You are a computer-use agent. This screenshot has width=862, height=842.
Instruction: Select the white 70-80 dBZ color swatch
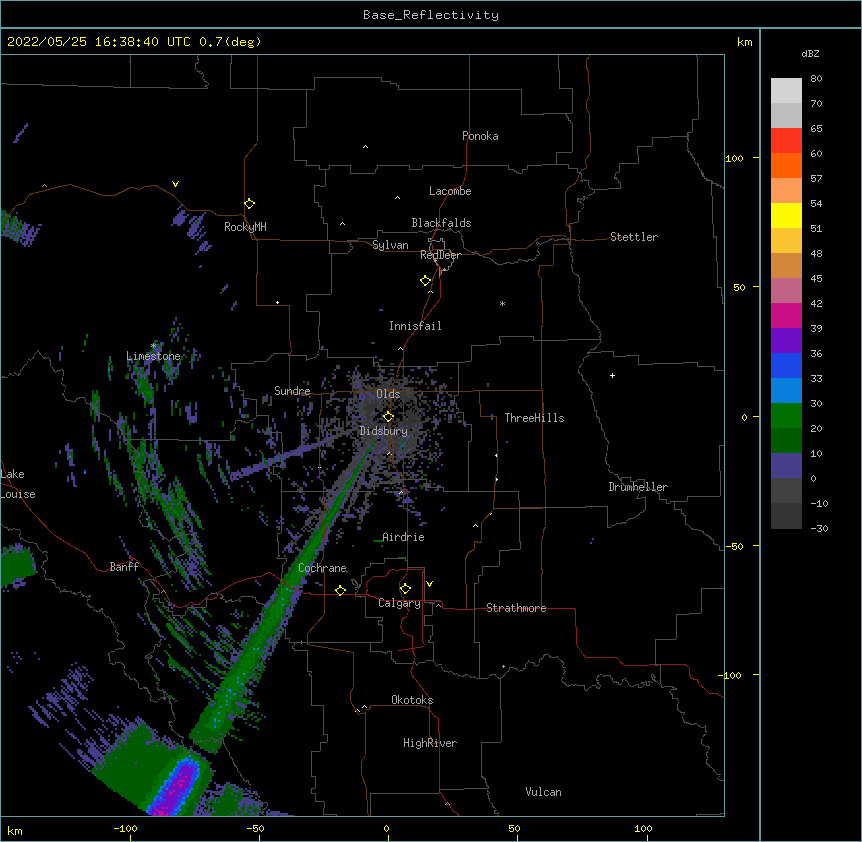click(786, 90)
